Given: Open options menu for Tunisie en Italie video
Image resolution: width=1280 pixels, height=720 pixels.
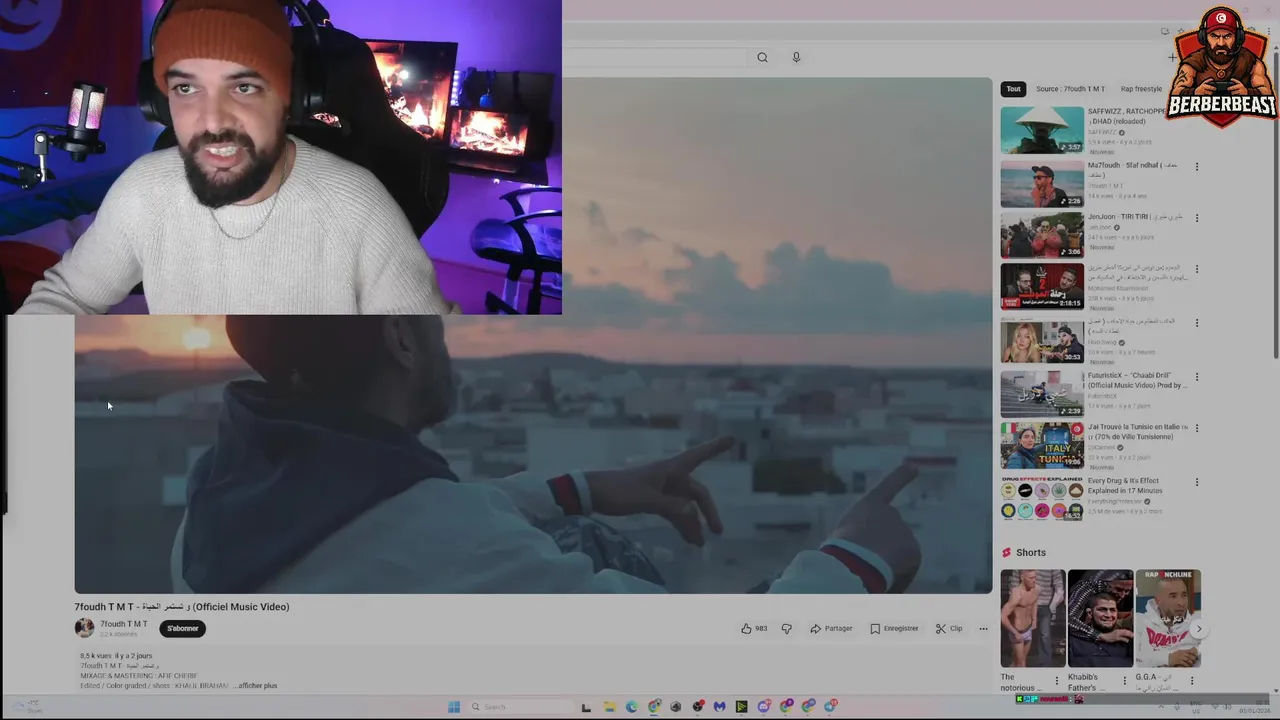Looking at the screenshot, I should (1196, 428).
